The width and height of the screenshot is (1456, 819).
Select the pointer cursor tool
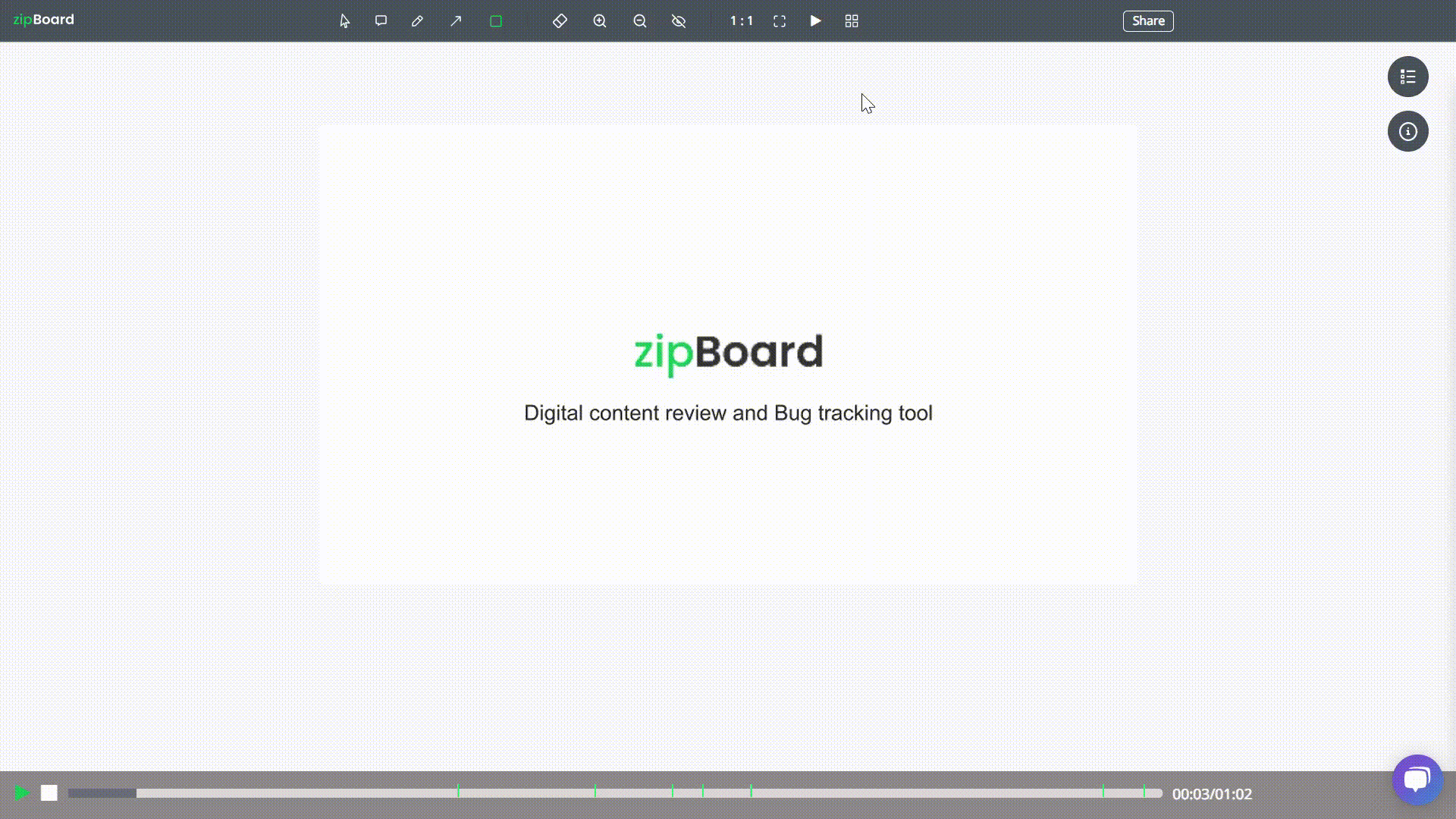(345, 21)
